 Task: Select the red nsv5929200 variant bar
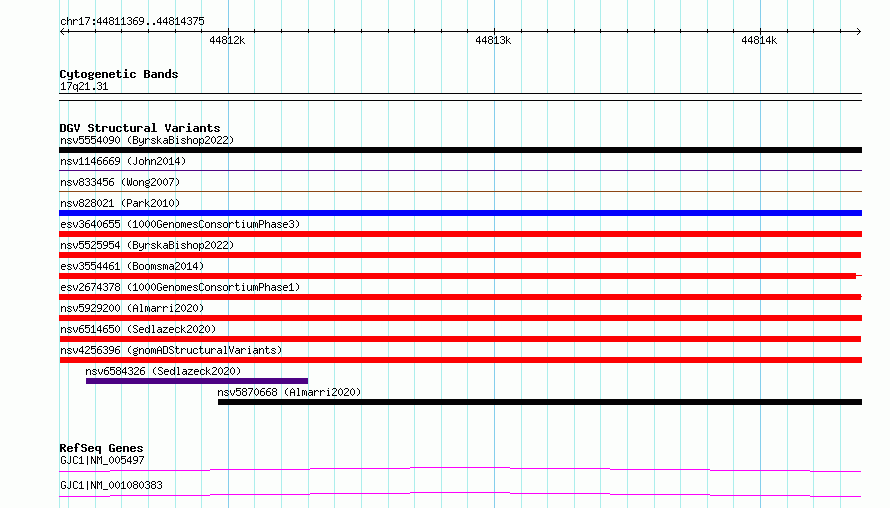coord(460,318)
